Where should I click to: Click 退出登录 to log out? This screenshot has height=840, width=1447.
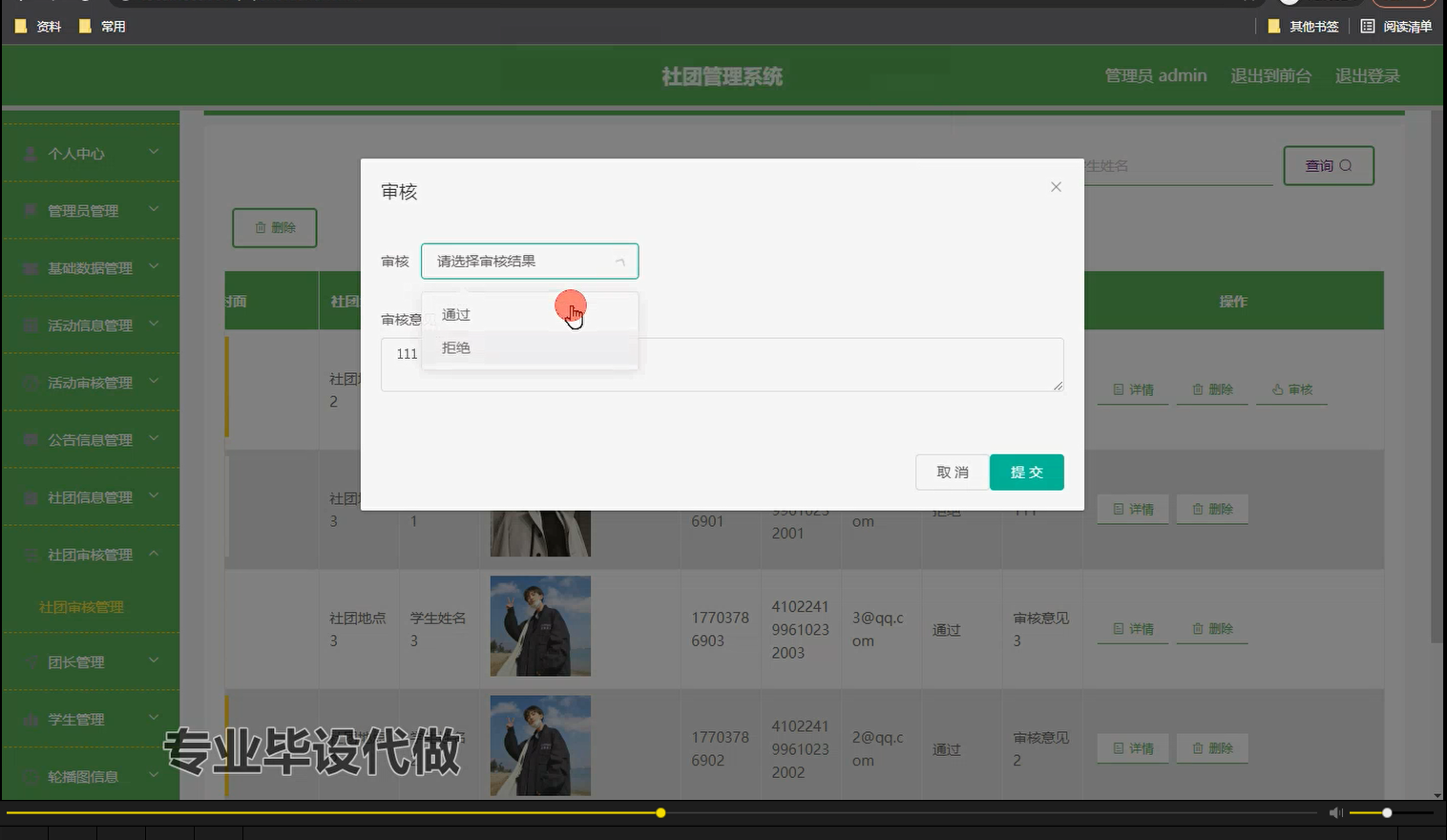1367,75
